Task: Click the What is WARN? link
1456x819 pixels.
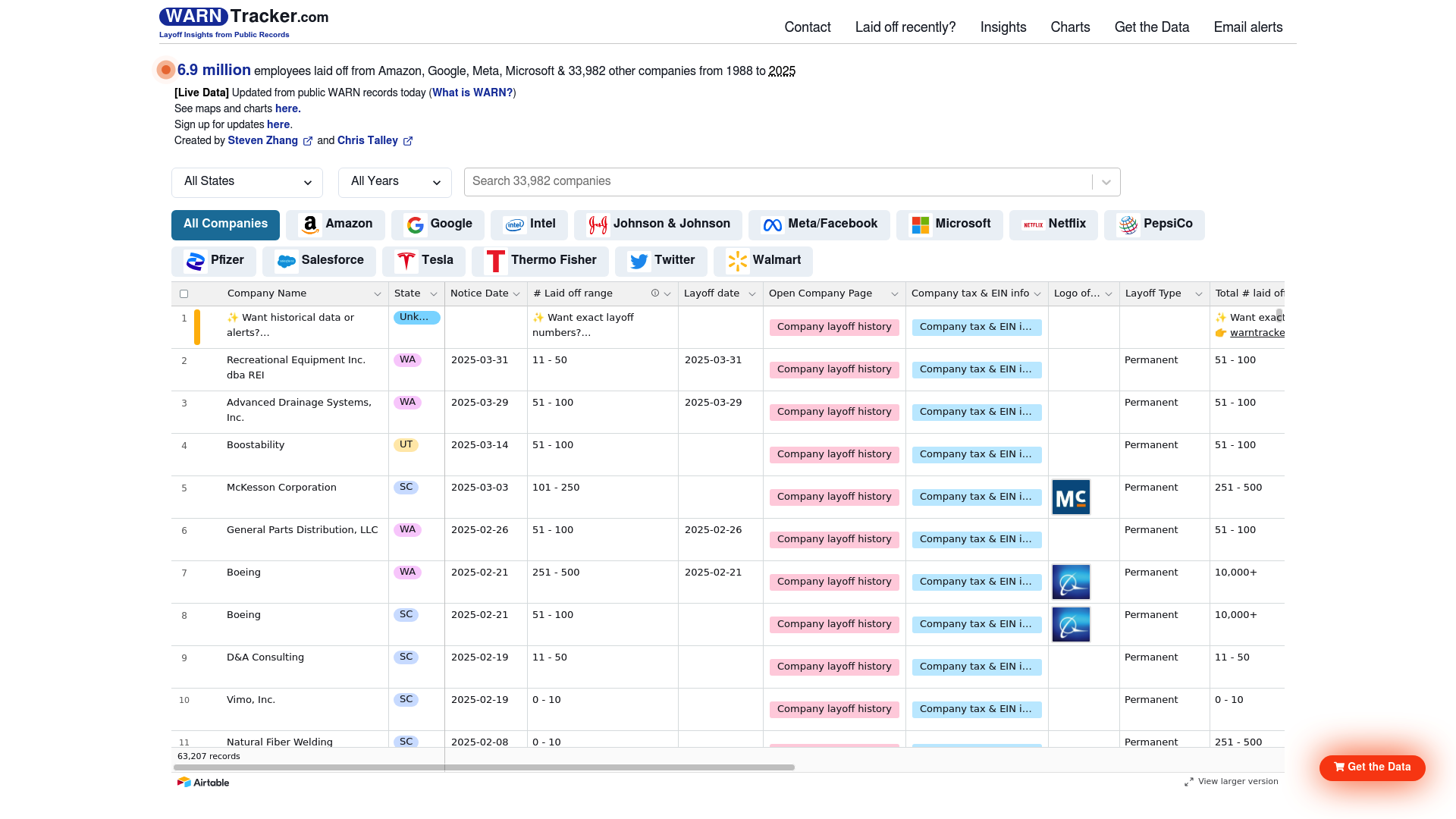Action: coord(472,93)
